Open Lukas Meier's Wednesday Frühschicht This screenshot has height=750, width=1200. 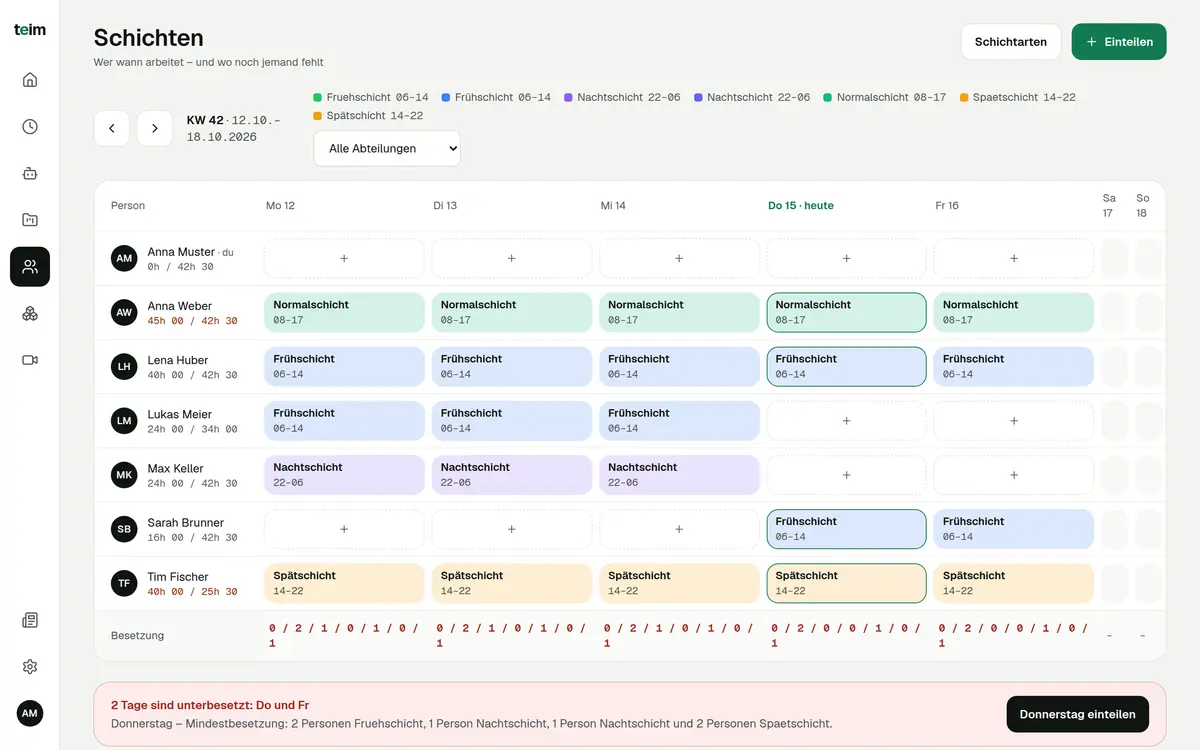tap(679, 421)
